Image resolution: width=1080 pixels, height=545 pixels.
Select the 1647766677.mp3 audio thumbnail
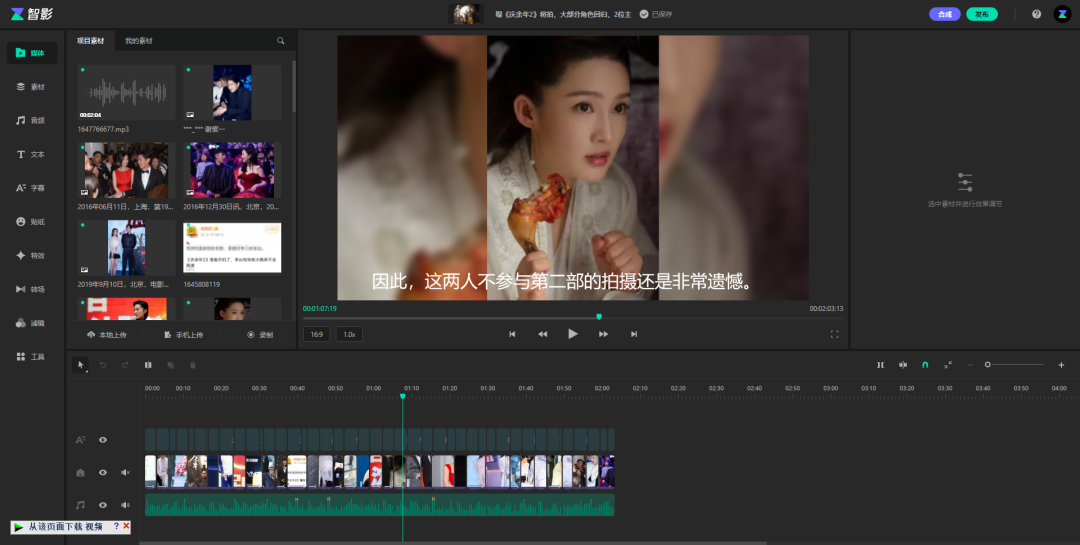(x=127, y=93)
